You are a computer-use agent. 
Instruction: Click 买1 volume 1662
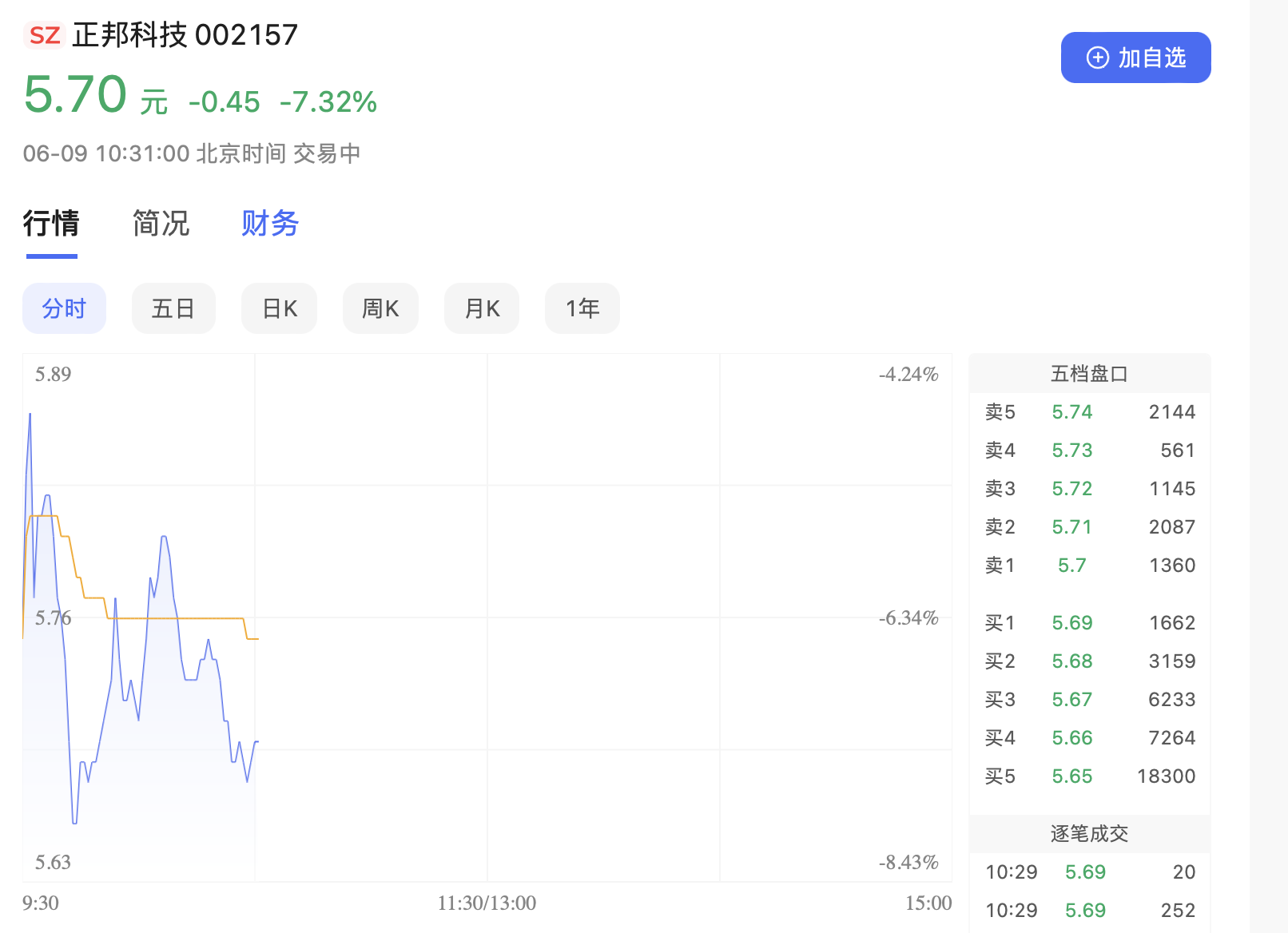1172,623
